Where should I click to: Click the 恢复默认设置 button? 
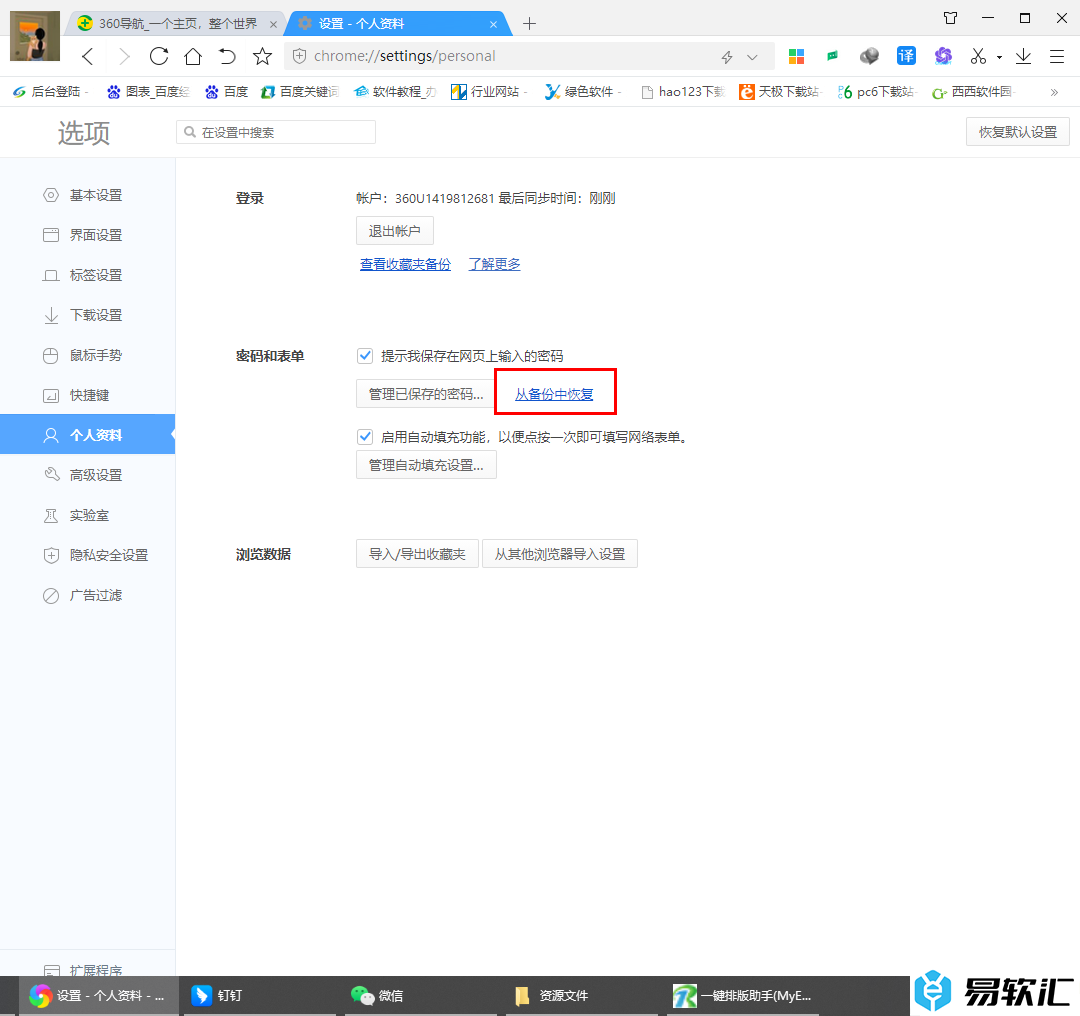1017,132
